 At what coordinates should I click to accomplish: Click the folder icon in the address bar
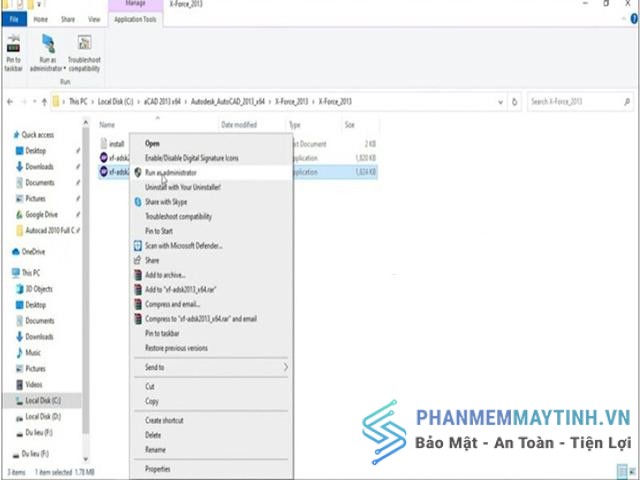(x=56, y=102)
